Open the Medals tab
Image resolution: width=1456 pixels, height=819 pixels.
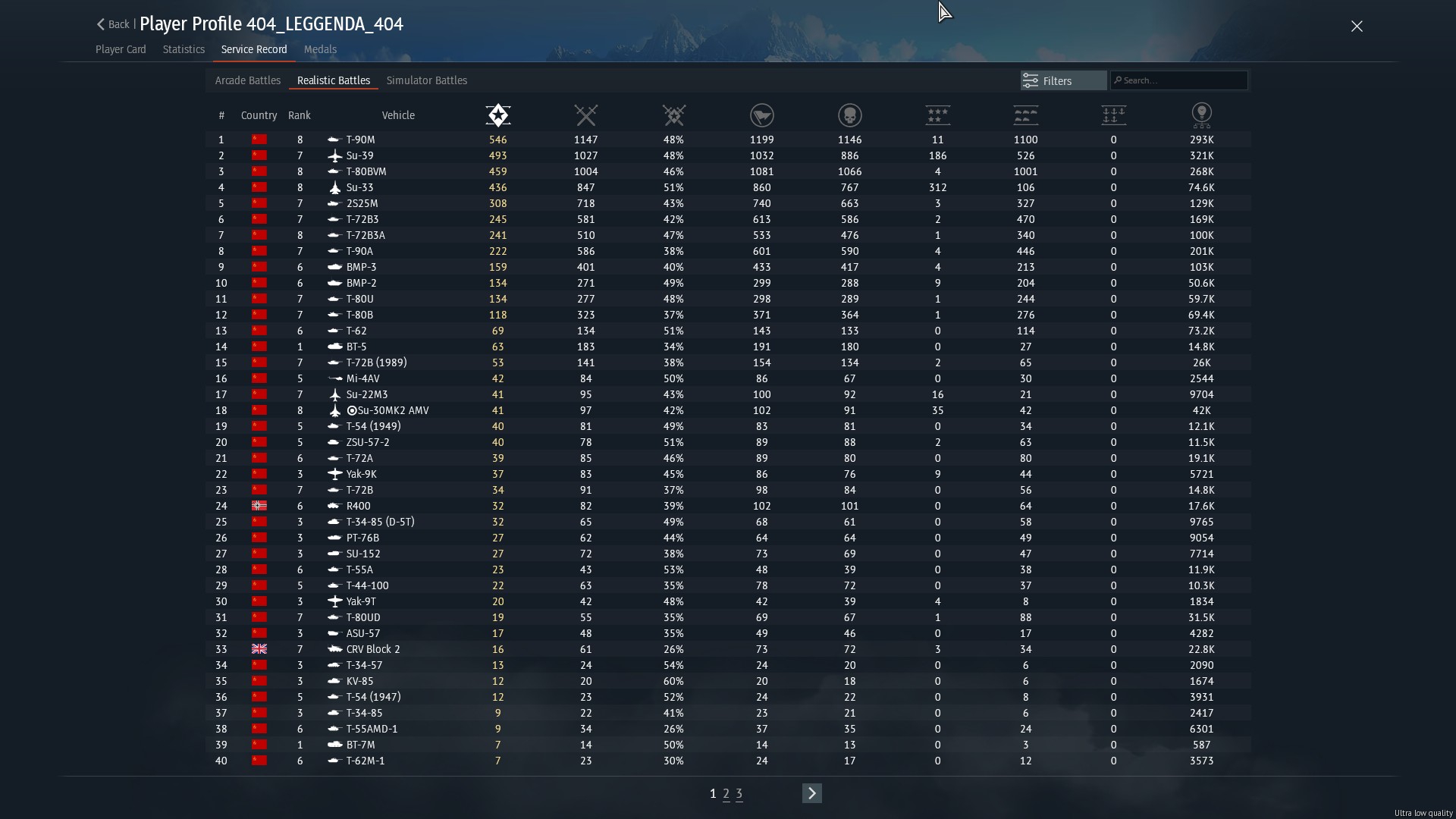320,49
